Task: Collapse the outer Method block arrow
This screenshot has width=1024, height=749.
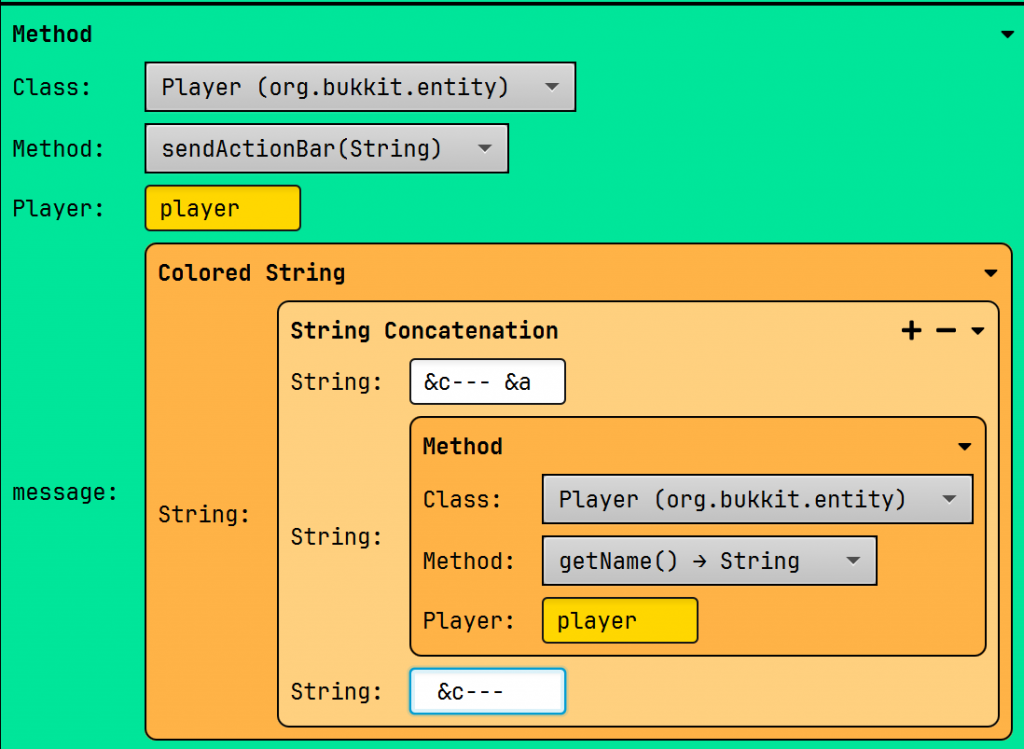Action: pos(1006,35)
